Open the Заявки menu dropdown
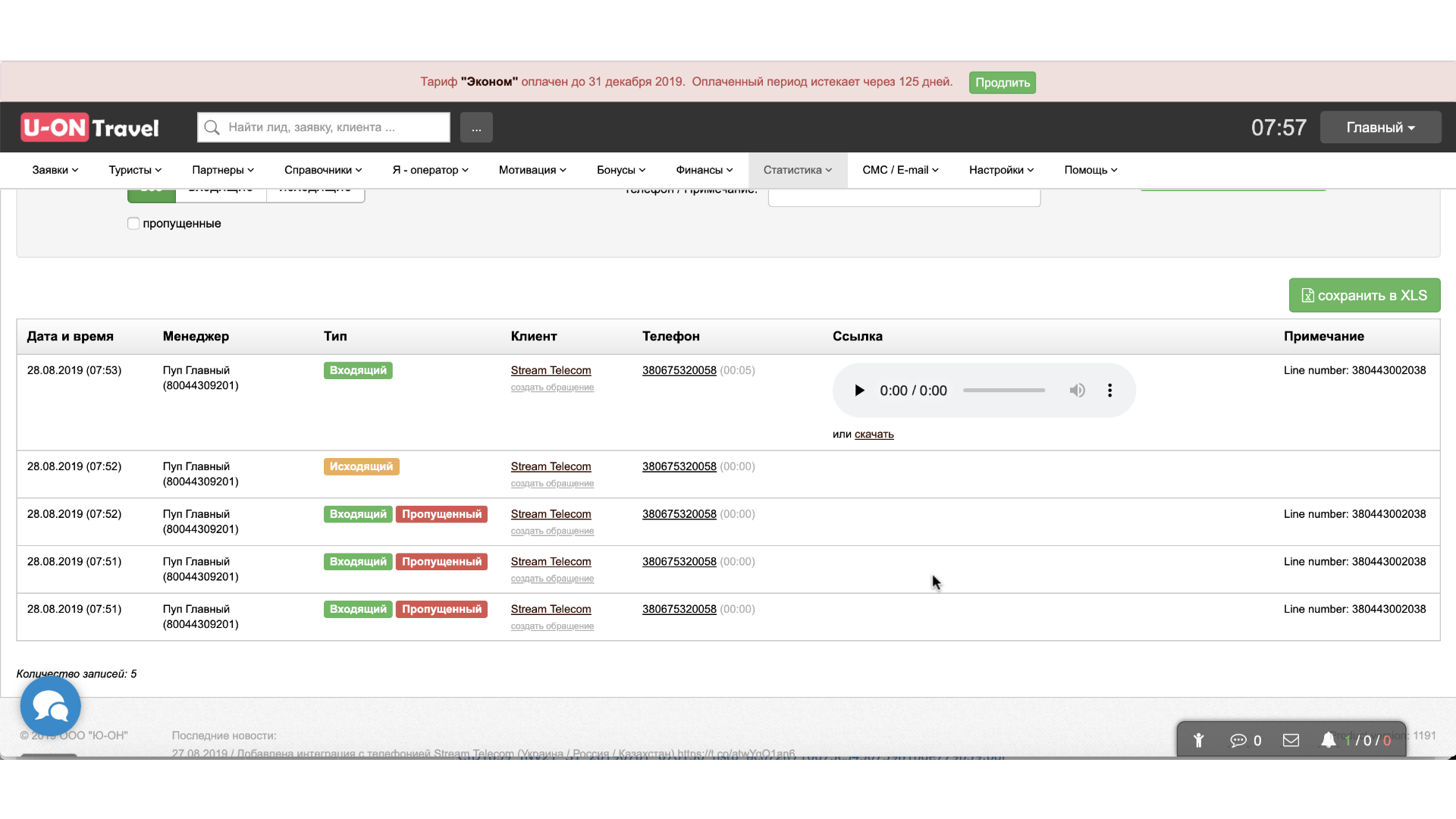This screenshot has width=1456, height=819. (55, 170)
